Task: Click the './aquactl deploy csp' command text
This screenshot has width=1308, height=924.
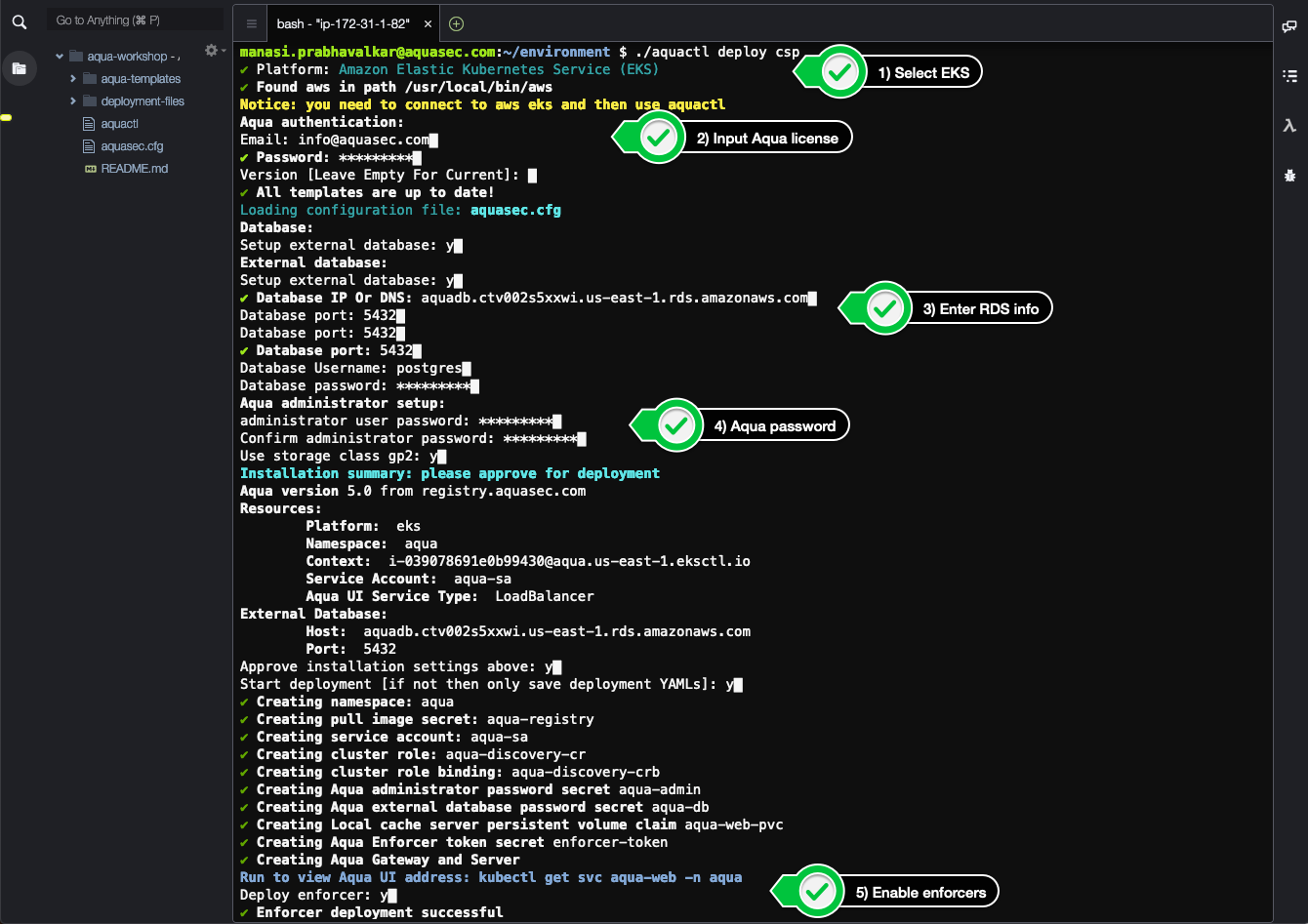Action: click(x=719, y=52)
